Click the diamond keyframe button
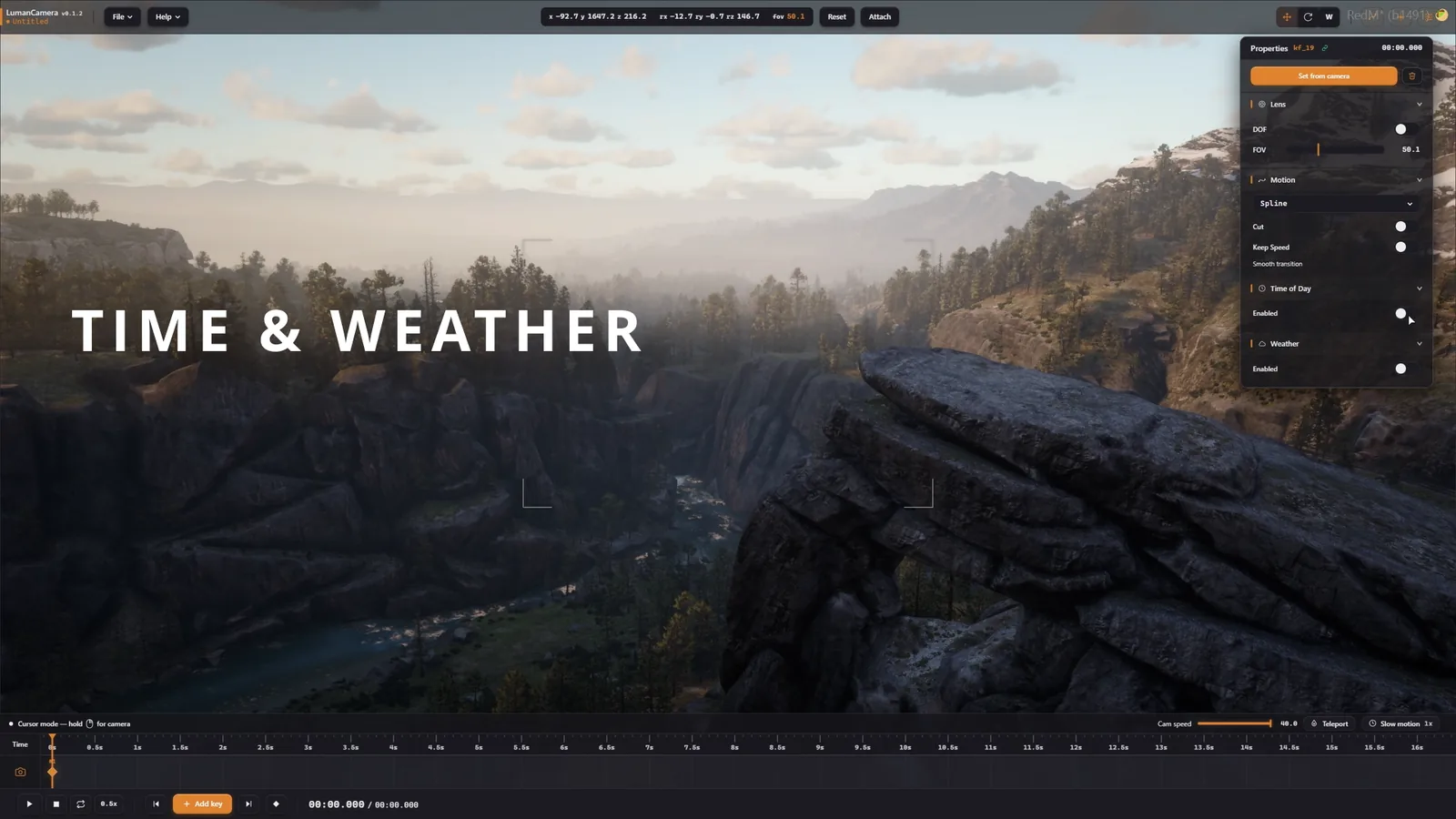 coord(276,804)
